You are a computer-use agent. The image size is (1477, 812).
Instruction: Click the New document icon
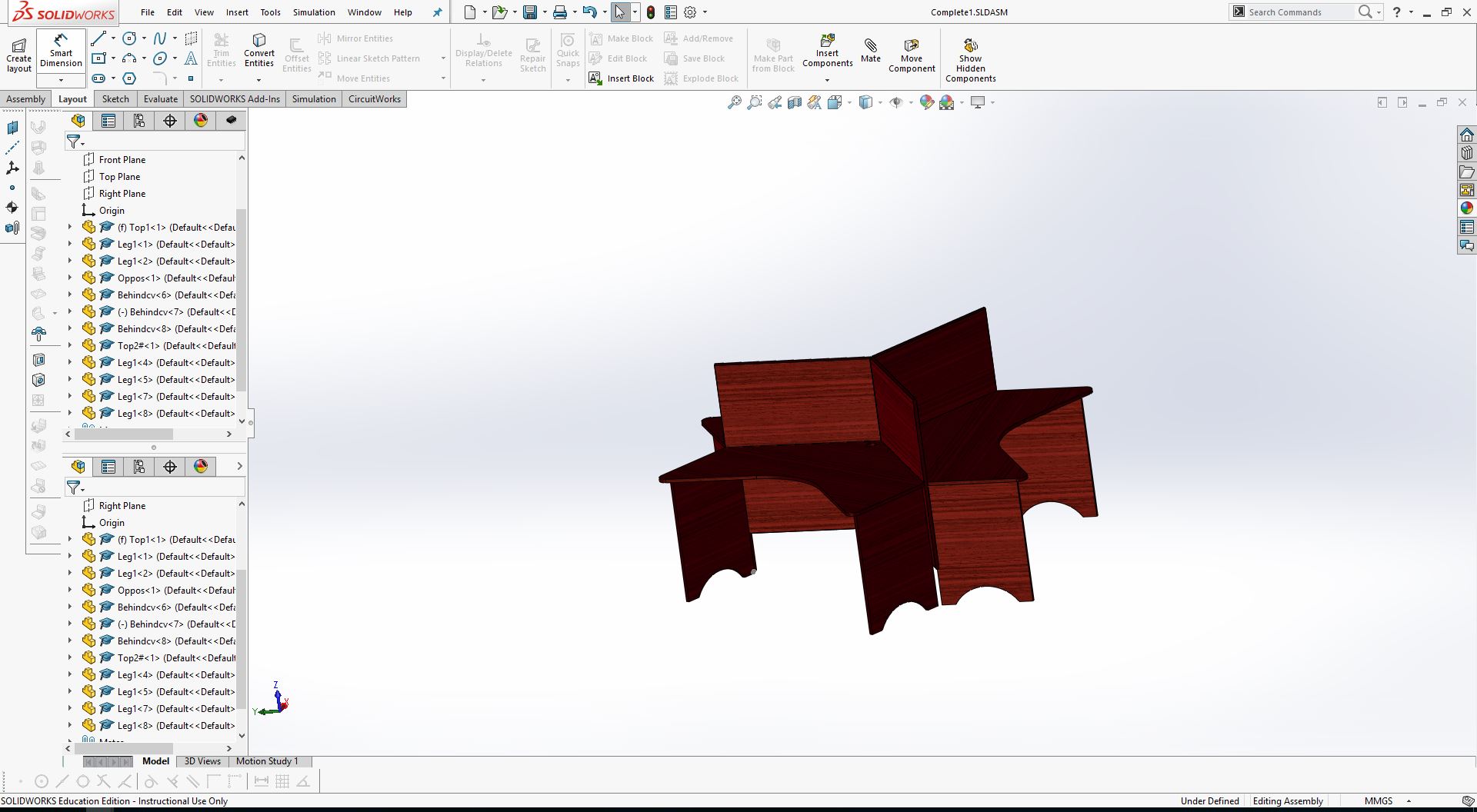(470, 12)
